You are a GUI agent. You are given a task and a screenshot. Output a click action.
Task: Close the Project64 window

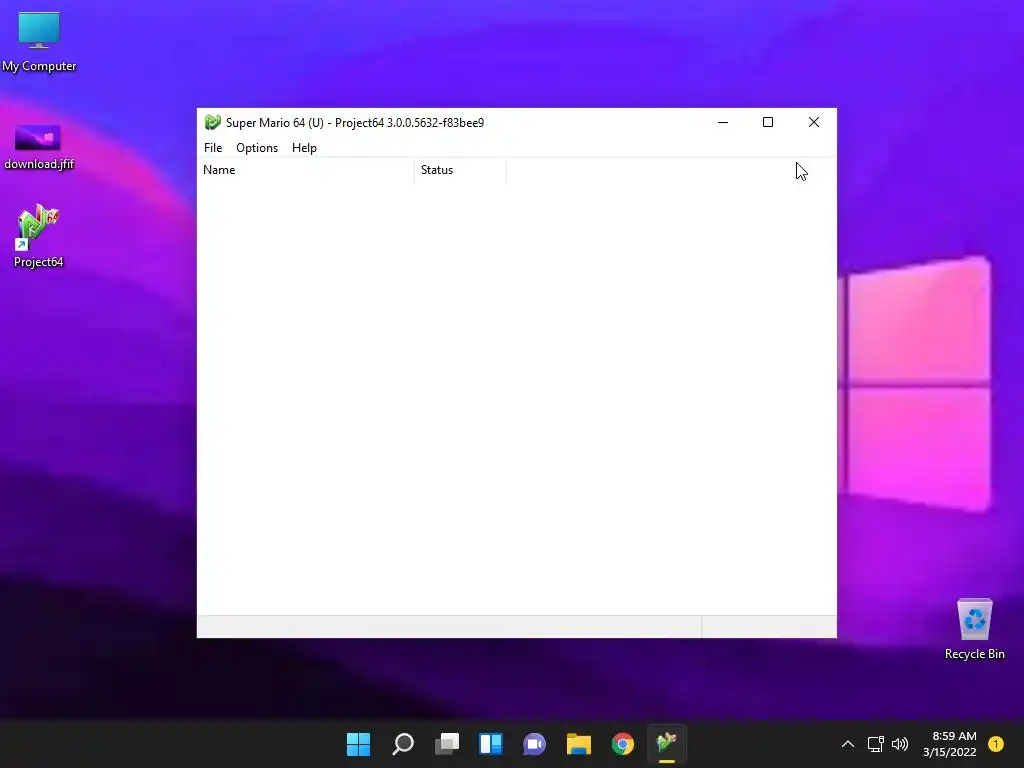(814, 122)
